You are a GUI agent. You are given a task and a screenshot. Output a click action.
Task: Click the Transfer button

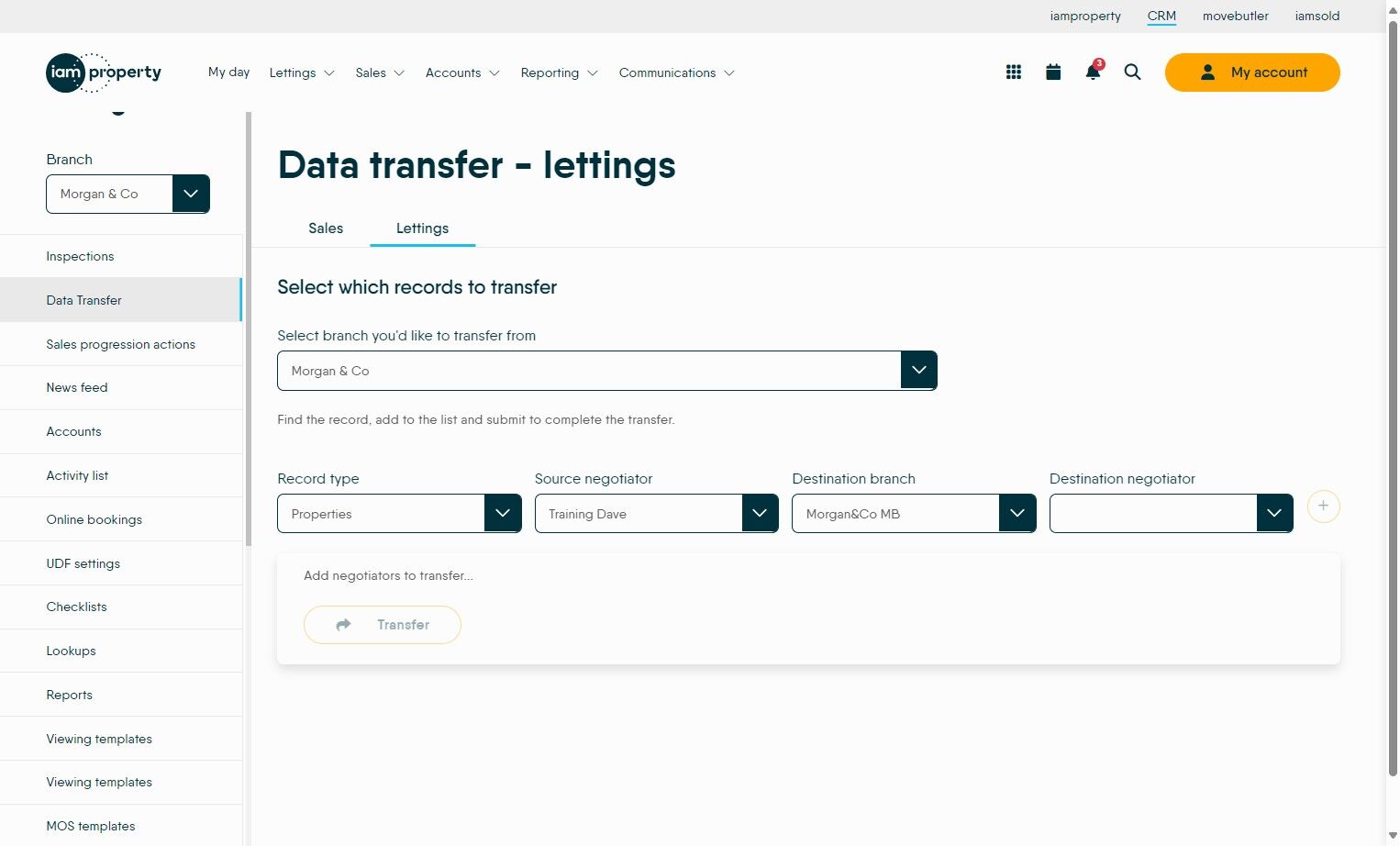383,625
